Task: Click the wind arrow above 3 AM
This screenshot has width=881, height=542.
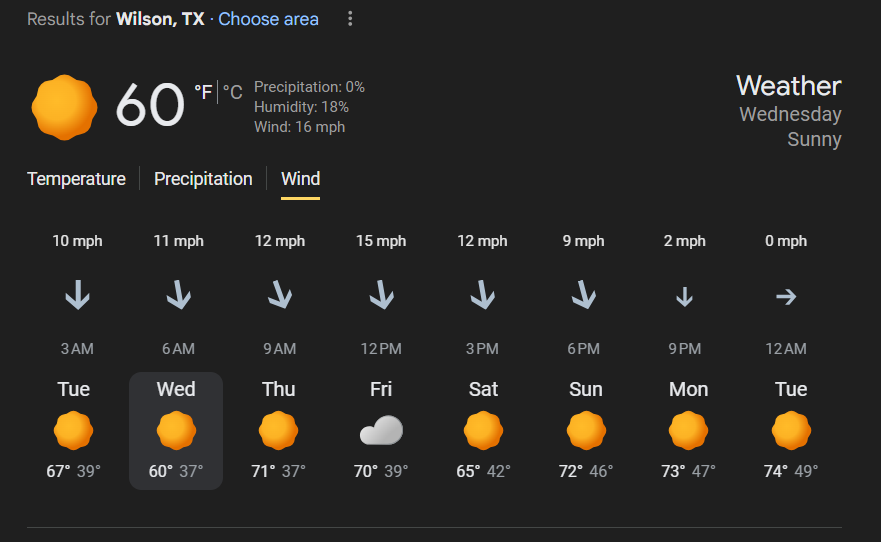Action: click(77, 295)
